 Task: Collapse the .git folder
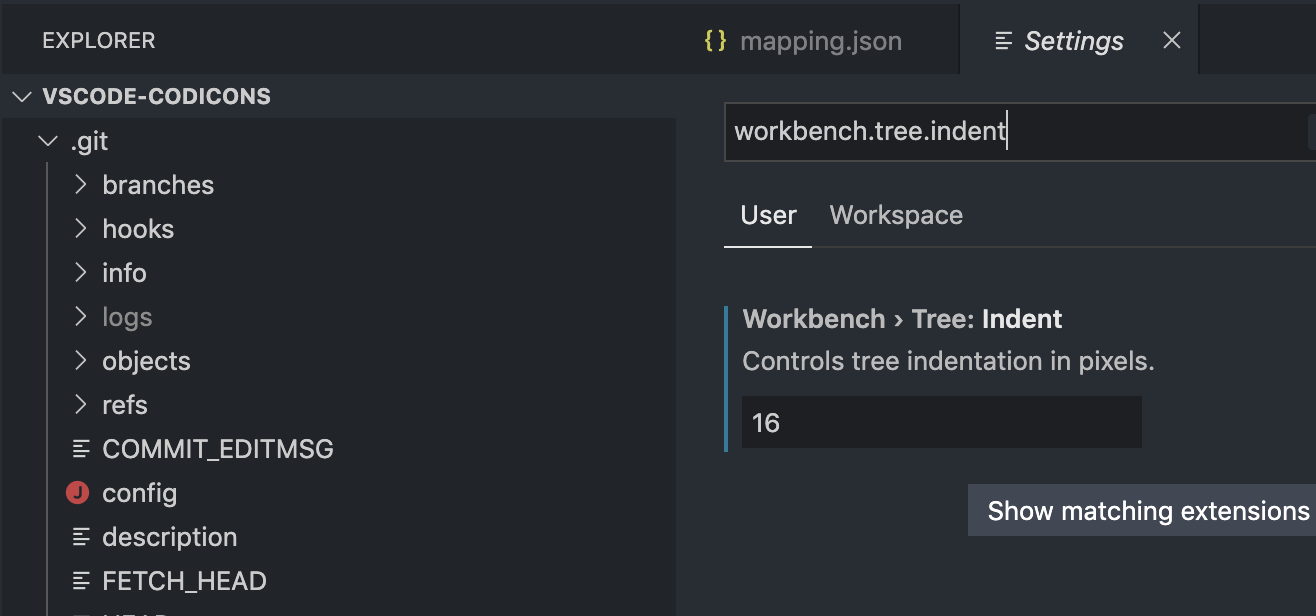47,140
